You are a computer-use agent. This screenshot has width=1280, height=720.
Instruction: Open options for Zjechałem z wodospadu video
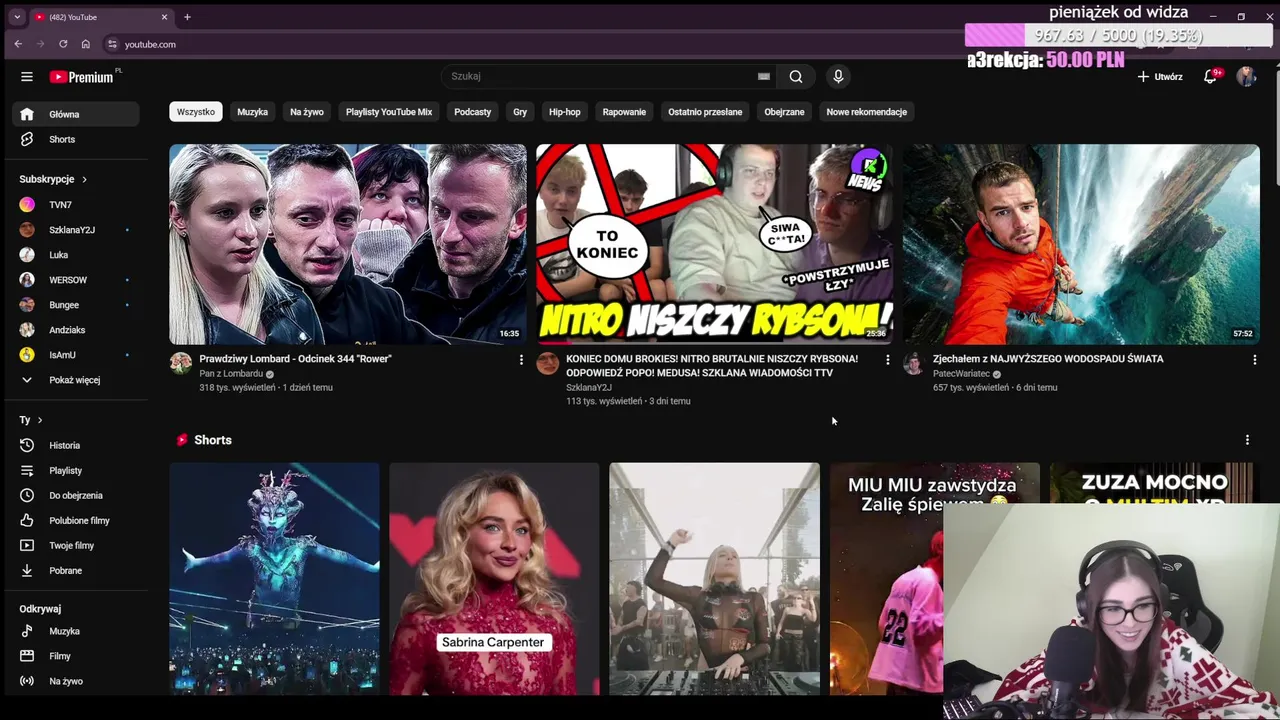tap(1254, 360)
